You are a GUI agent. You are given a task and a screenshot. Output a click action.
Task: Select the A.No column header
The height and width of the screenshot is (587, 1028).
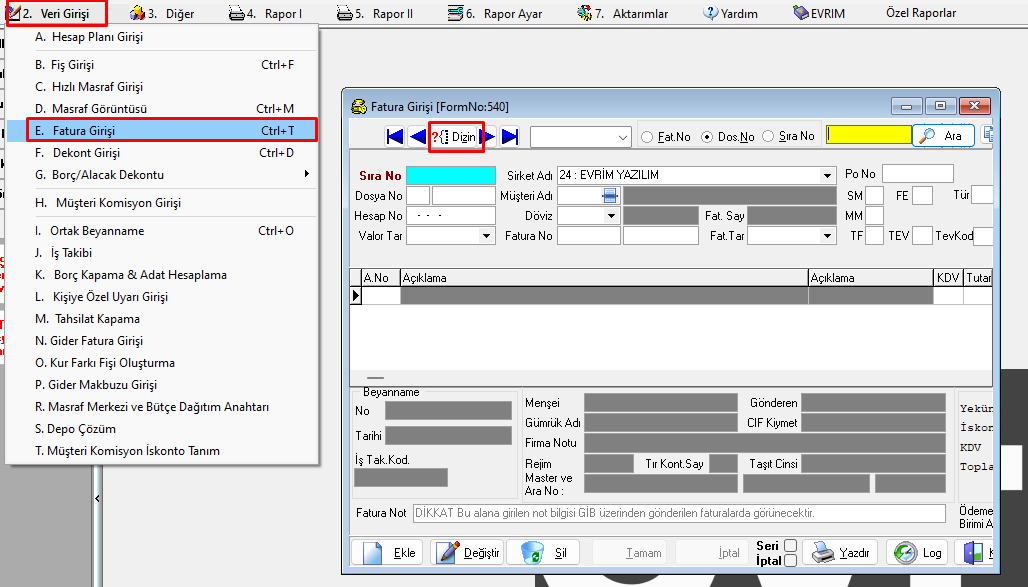tap(381, 278)
